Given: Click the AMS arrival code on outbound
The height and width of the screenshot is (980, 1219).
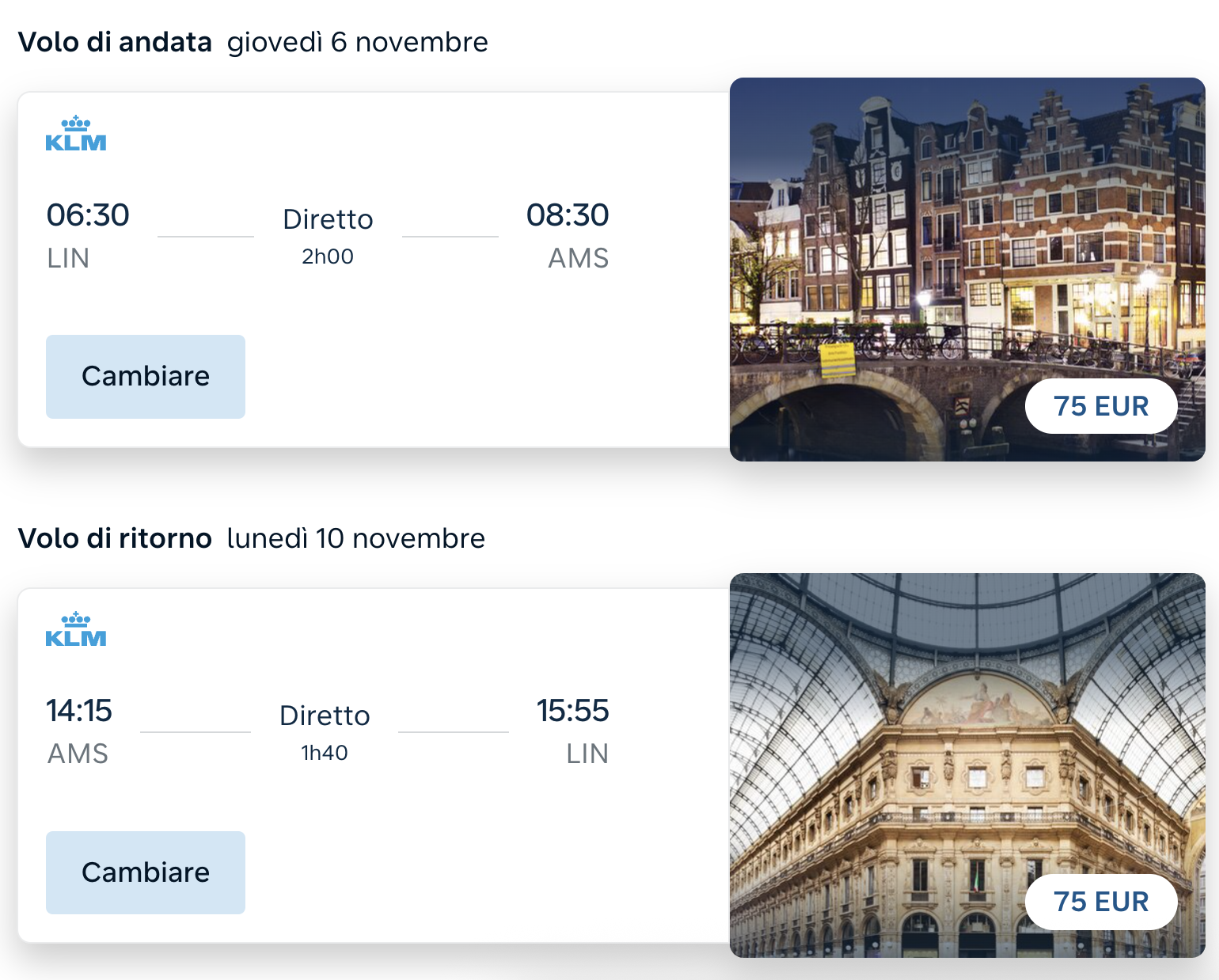Looking at the screenshot, I should pos(578,258).
